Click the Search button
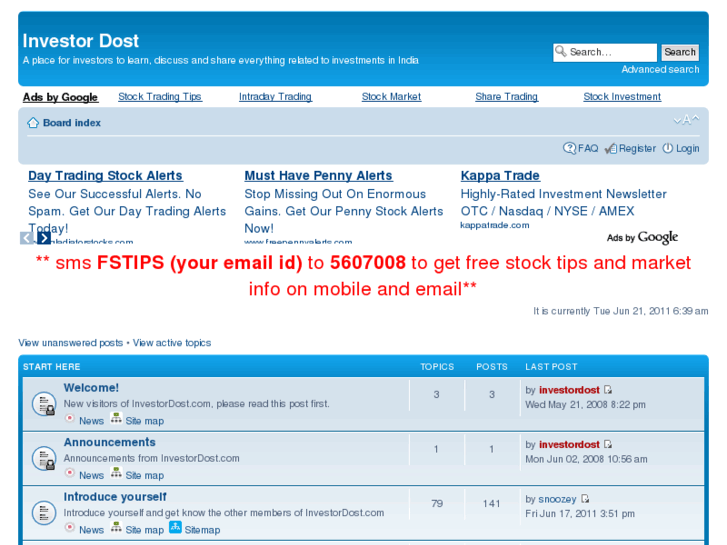 coord(680,52)
